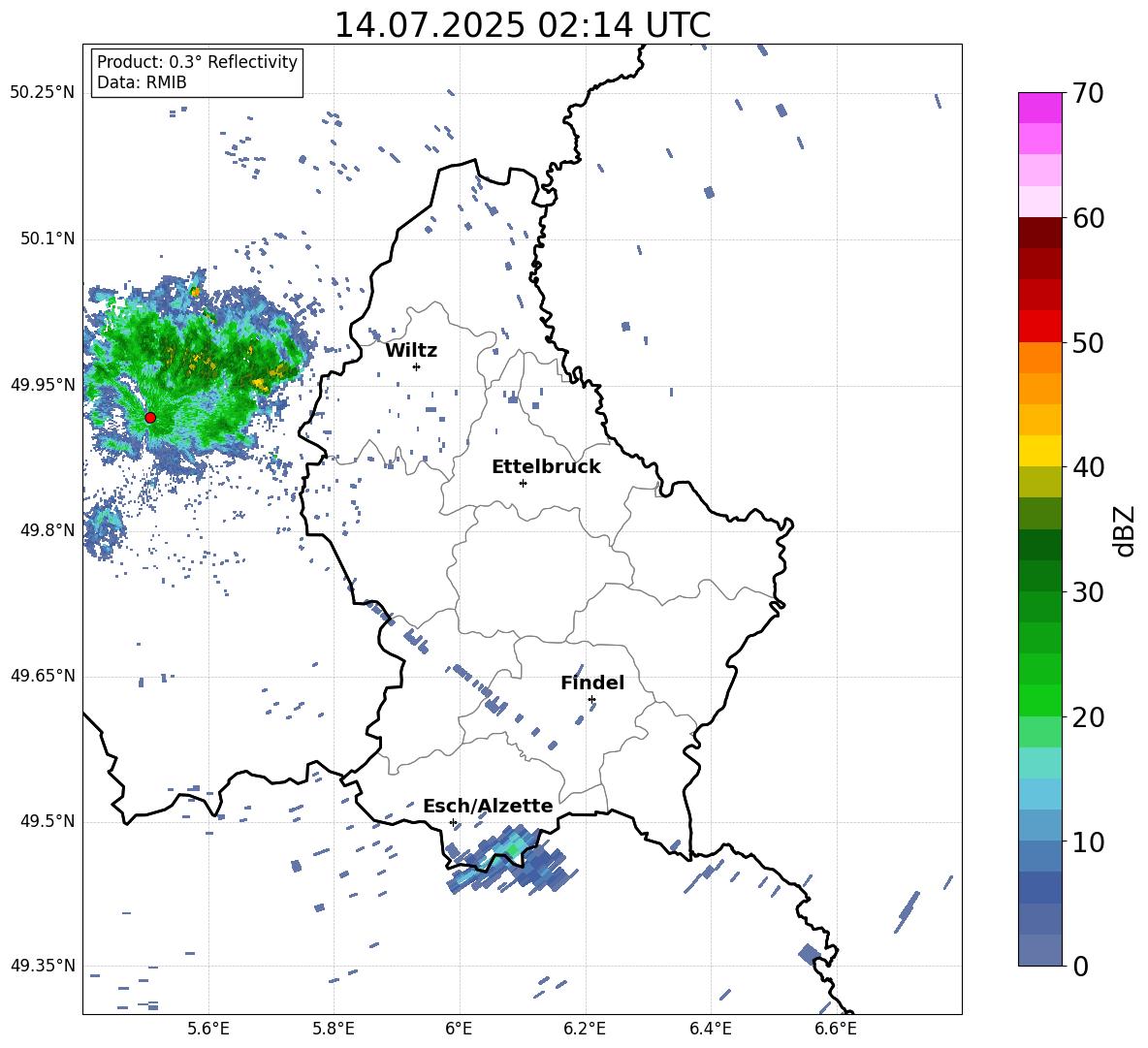Click the red radar location marker
This screenshot has height=1048, width=1148.
pyautogui.click(x=150, y=418)
